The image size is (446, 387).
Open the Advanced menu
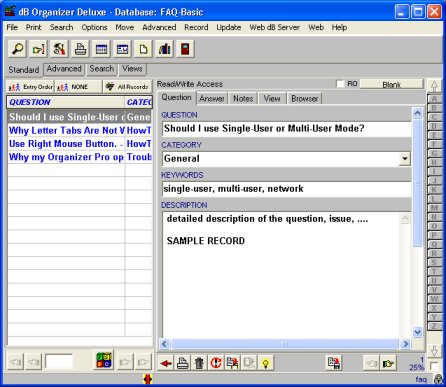159,27
